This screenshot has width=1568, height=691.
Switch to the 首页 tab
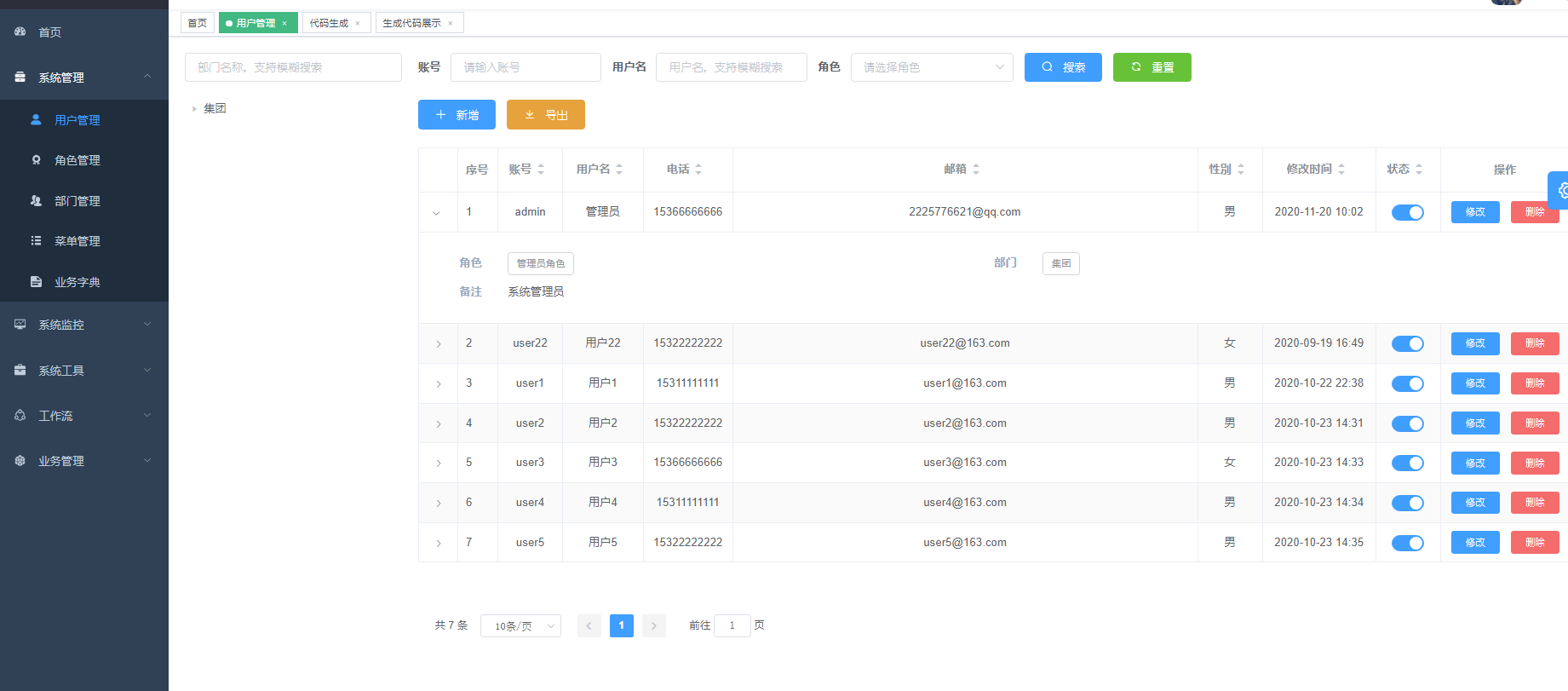[x=198, y=23]
